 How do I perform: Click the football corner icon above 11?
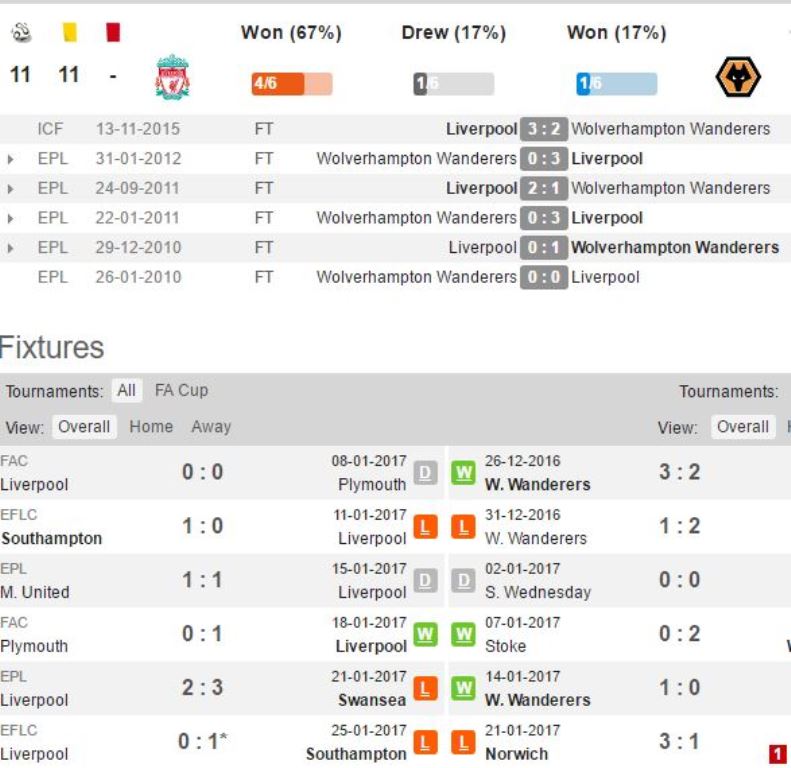click(21, 32)
